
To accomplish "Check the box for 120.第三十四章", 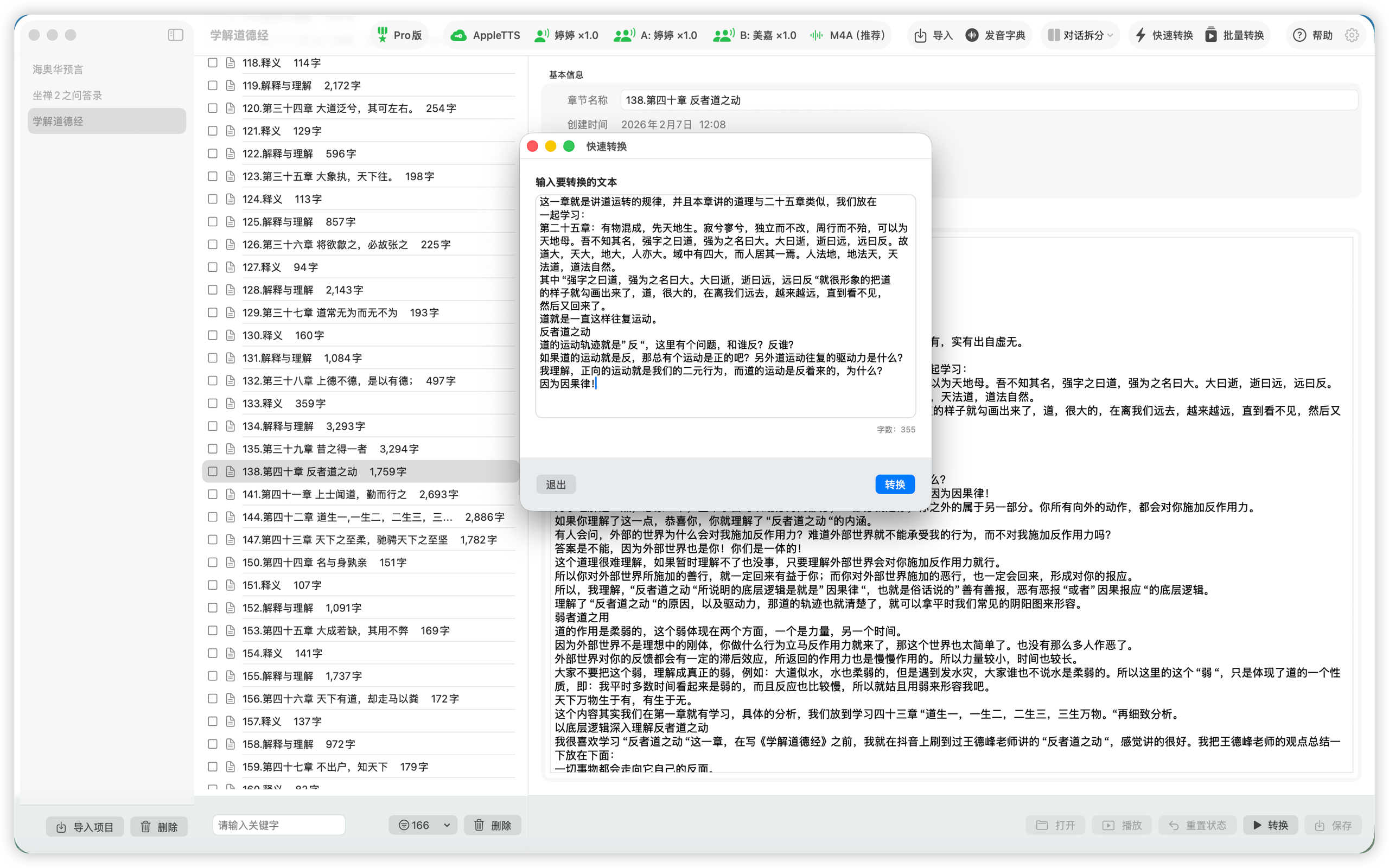I will click(212, 108).
